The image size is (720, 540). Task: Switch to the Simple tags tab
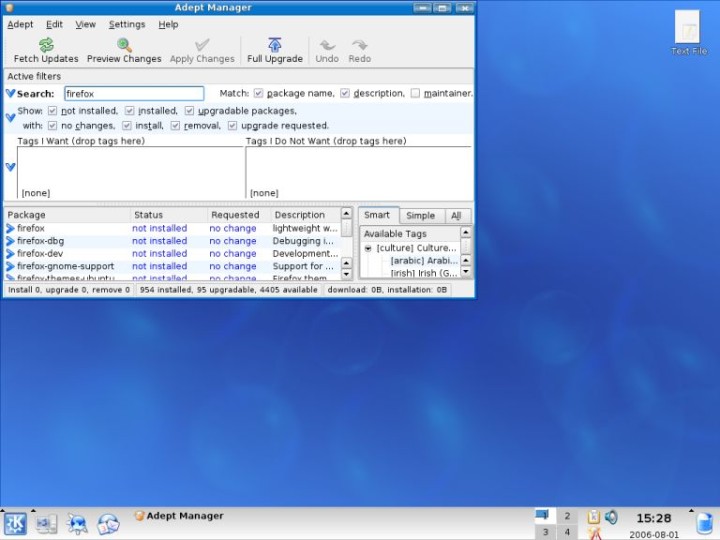click(x=421, y=216)
